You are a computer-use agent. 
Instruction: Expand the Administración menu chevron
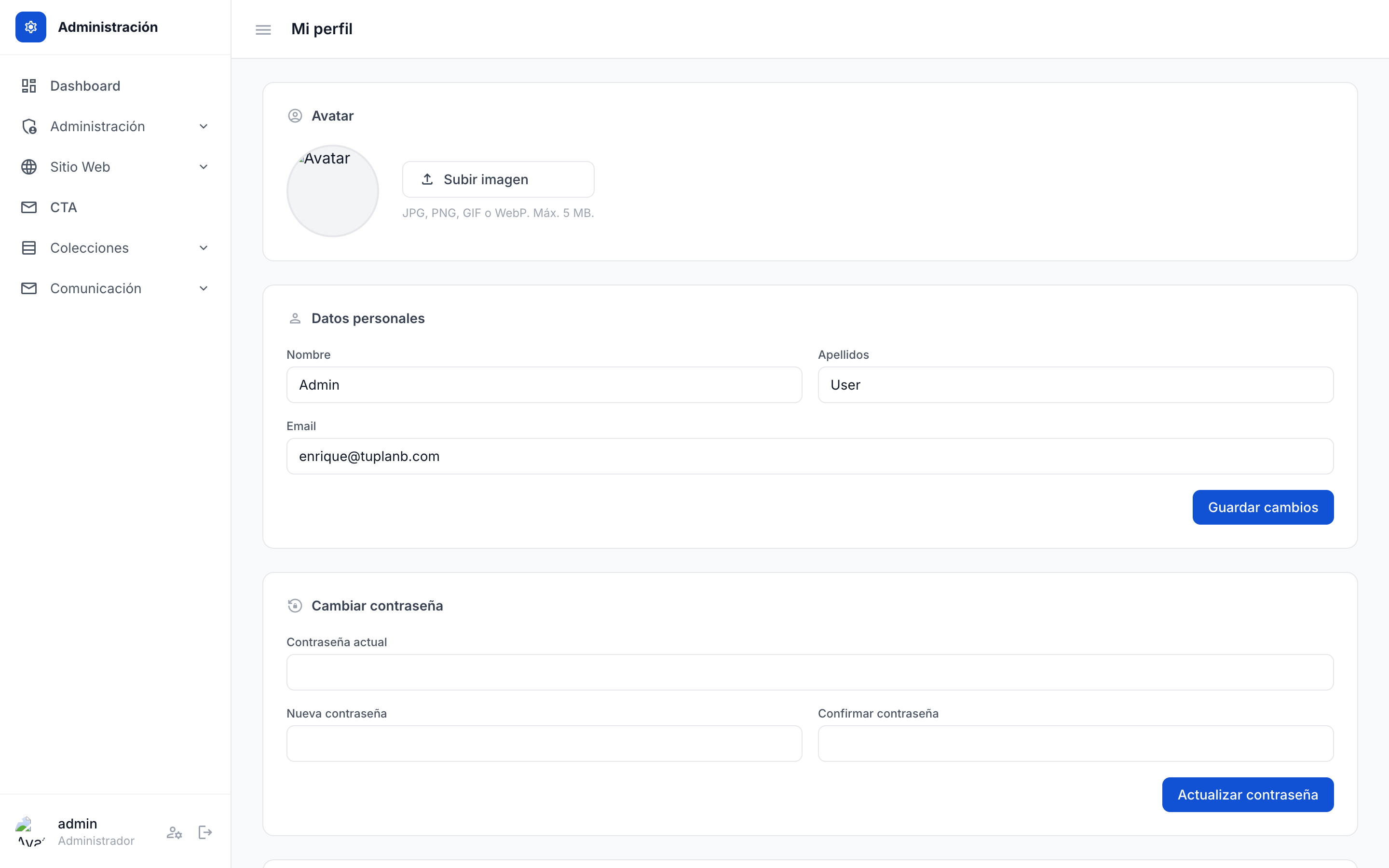click(203, 126)
